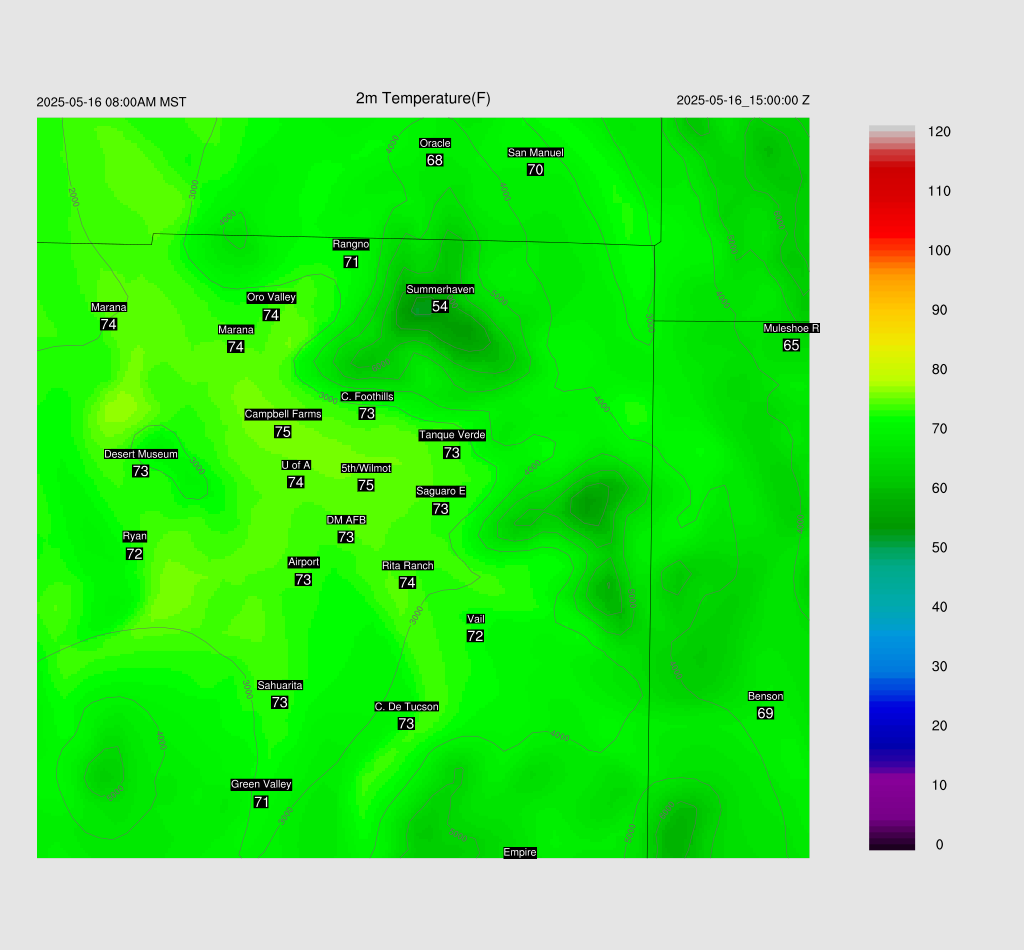This screenshot has height=950, width=1024.
Task: Click the 70 value under San Manuel
Action: click(536, 169)
